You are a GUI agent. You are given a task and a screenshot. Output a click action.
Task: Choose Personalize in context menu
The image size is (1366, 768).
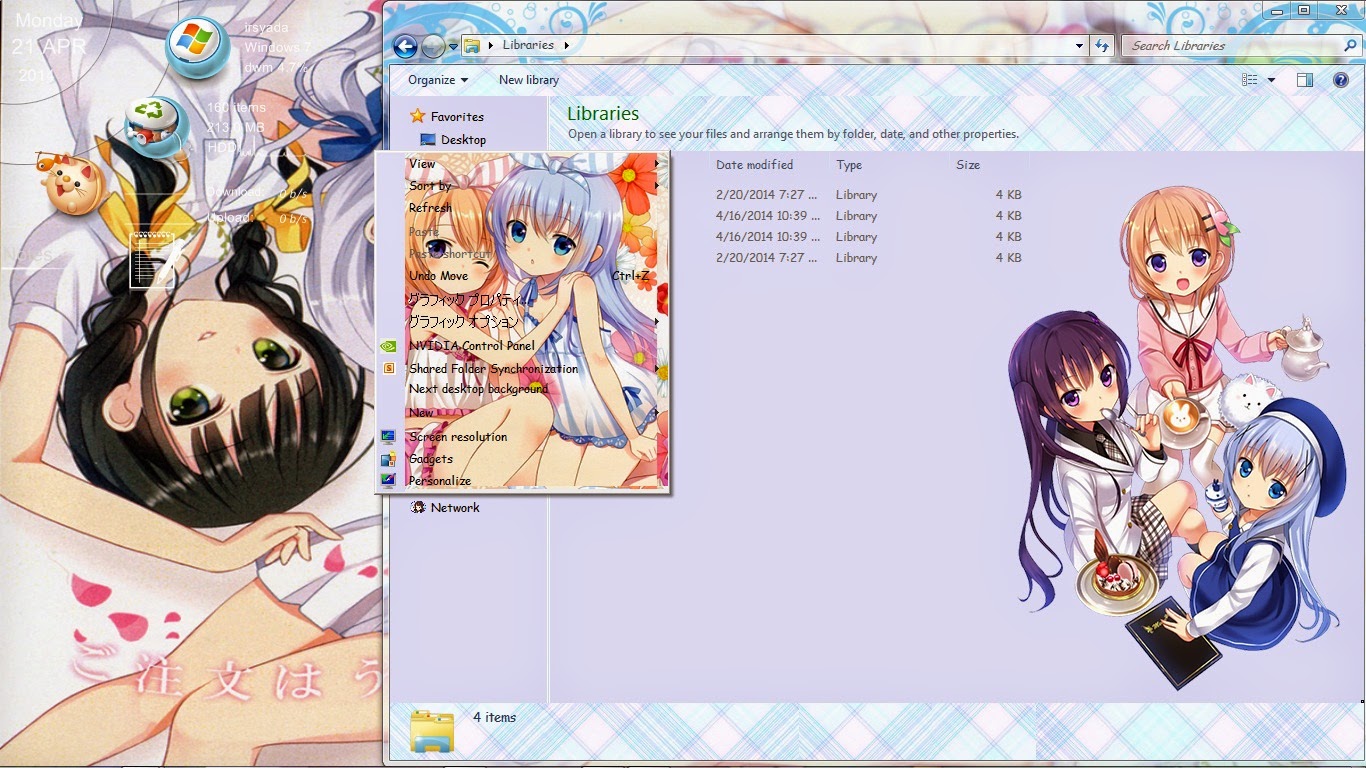[522, 481]
